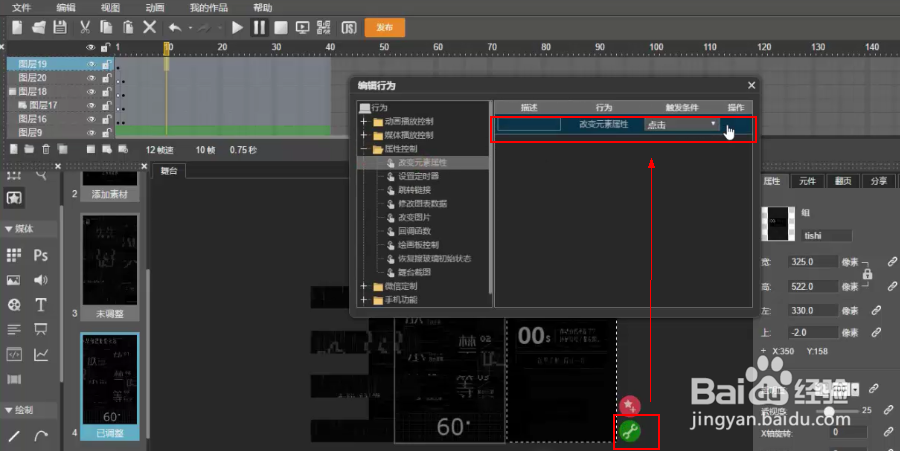Lock layer 图层19
Viewport: 900px width, 451px height.
pos(106,64)
